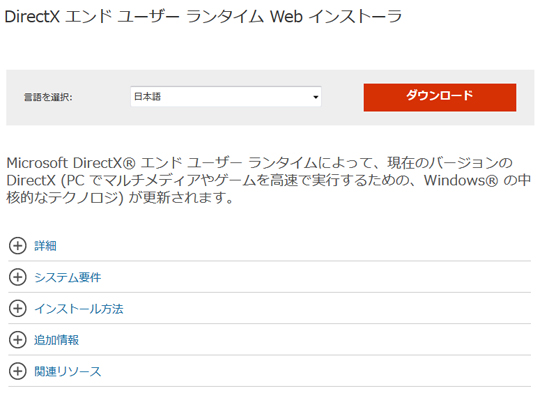
Task: Open the インストール方法 link
Action: tap(79, 309)
